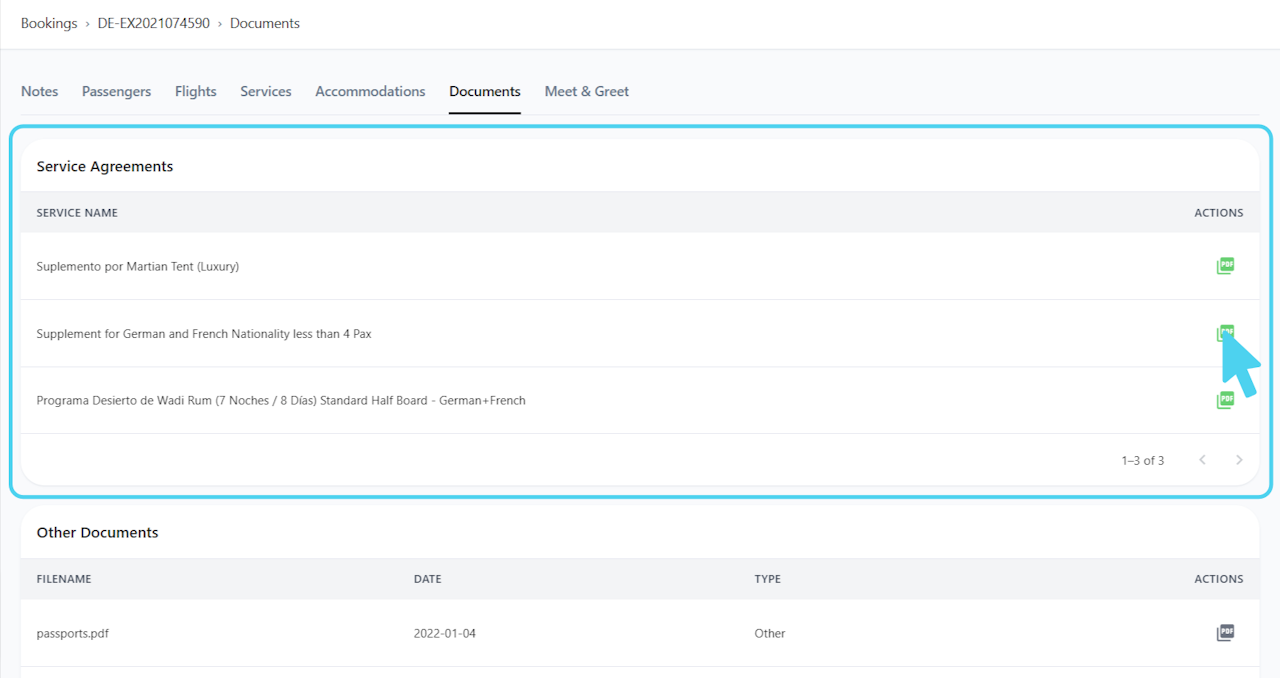
Task: Click the Filename column header
Action: coord(64,579)
